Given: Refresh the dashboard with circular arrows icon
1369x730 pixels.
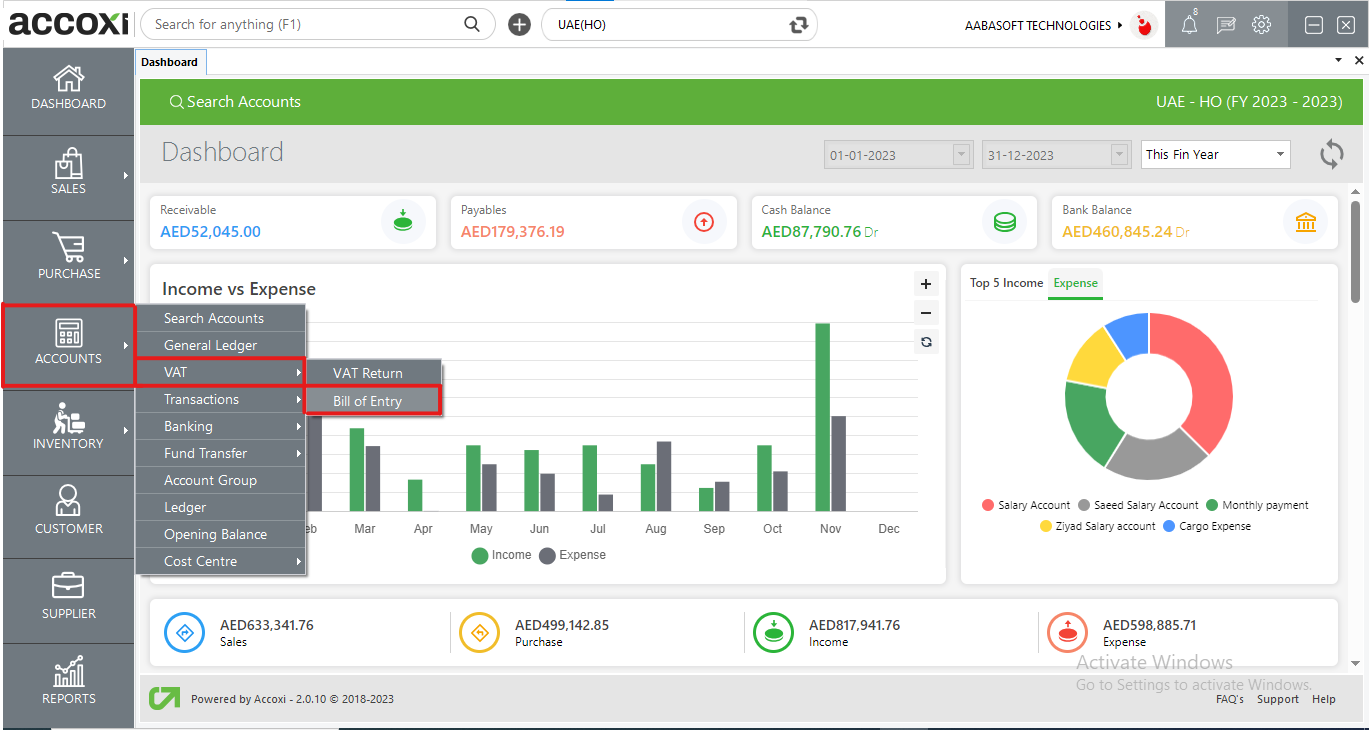Looking at the screenshot, I should click(x=1331, y=154).
